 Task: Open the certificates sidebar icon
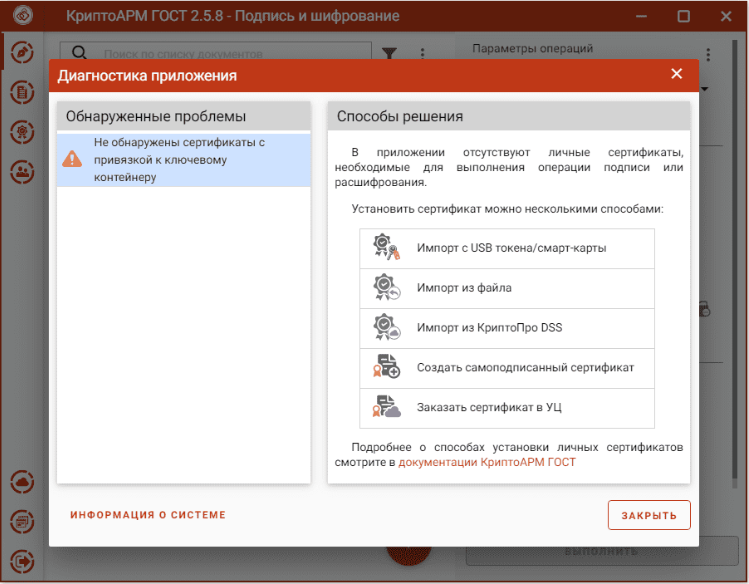[22, 132]
